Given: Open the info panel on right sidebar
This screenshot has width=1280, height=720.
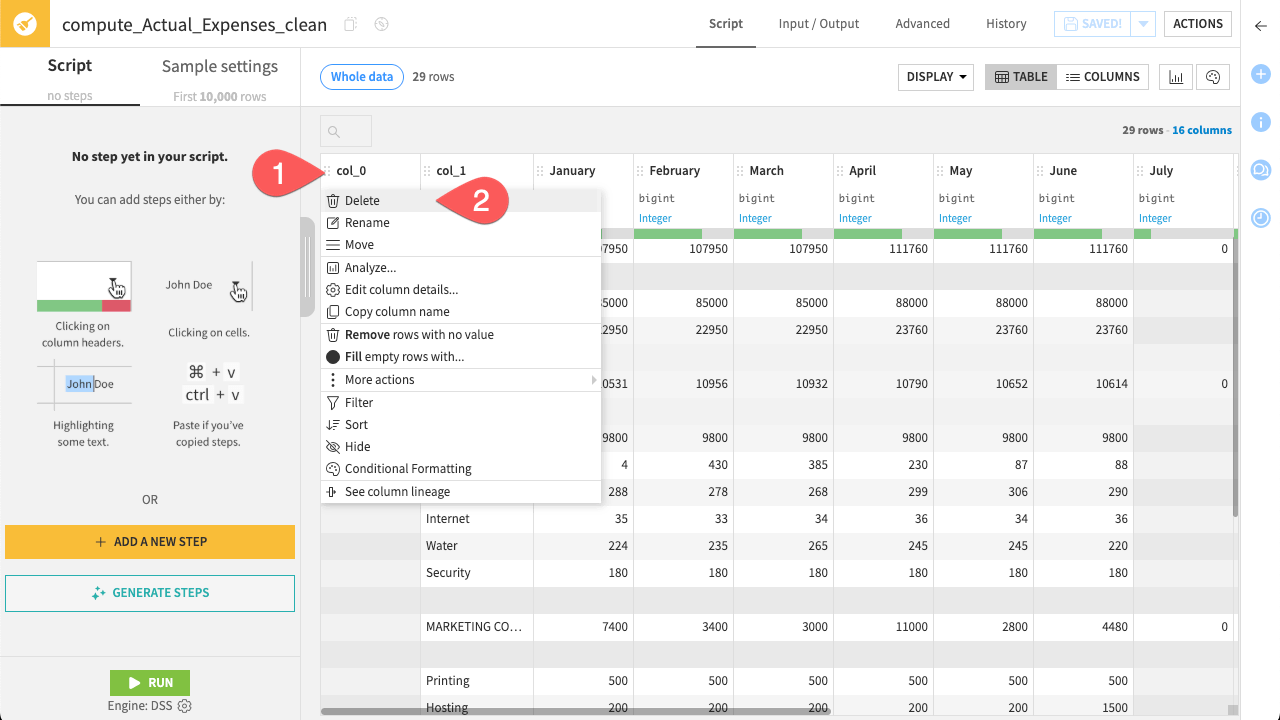Looking at the screenshot, I should click(x=1261, y=122).
